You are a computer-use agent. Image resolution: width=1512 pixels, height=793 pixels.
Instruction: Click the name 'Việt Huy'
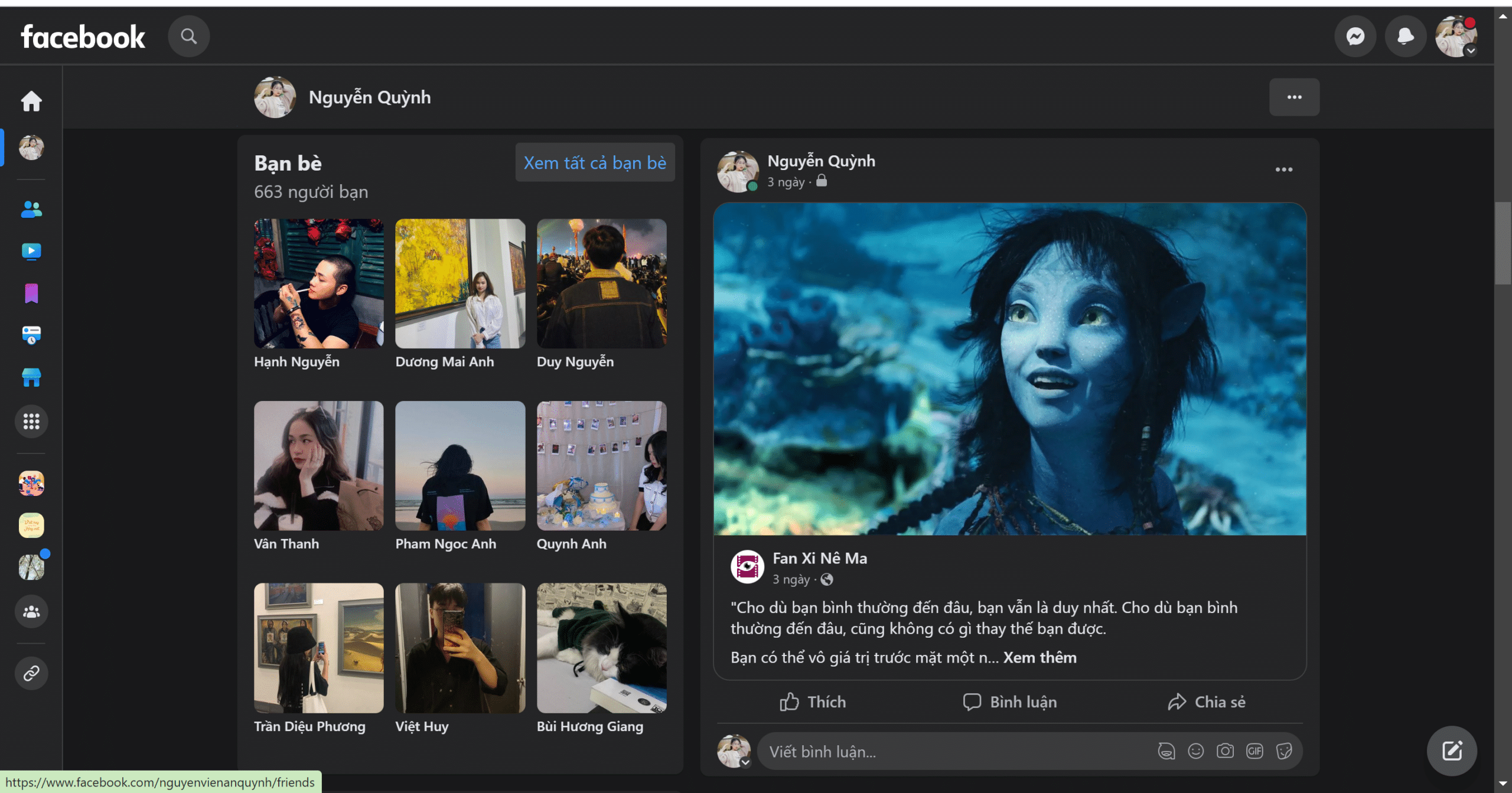coord(422,727)
